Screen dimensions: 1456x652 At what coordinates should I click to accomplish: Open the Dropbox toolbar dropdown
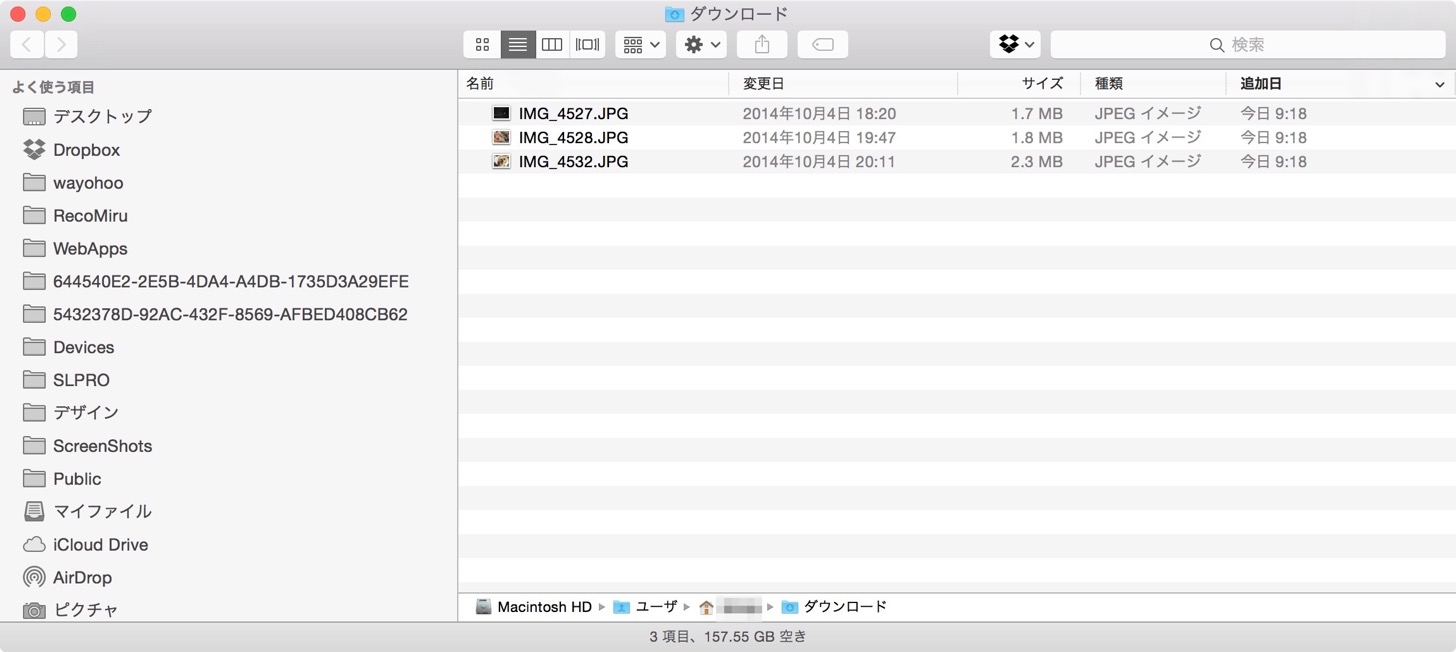click(1016, 44)
